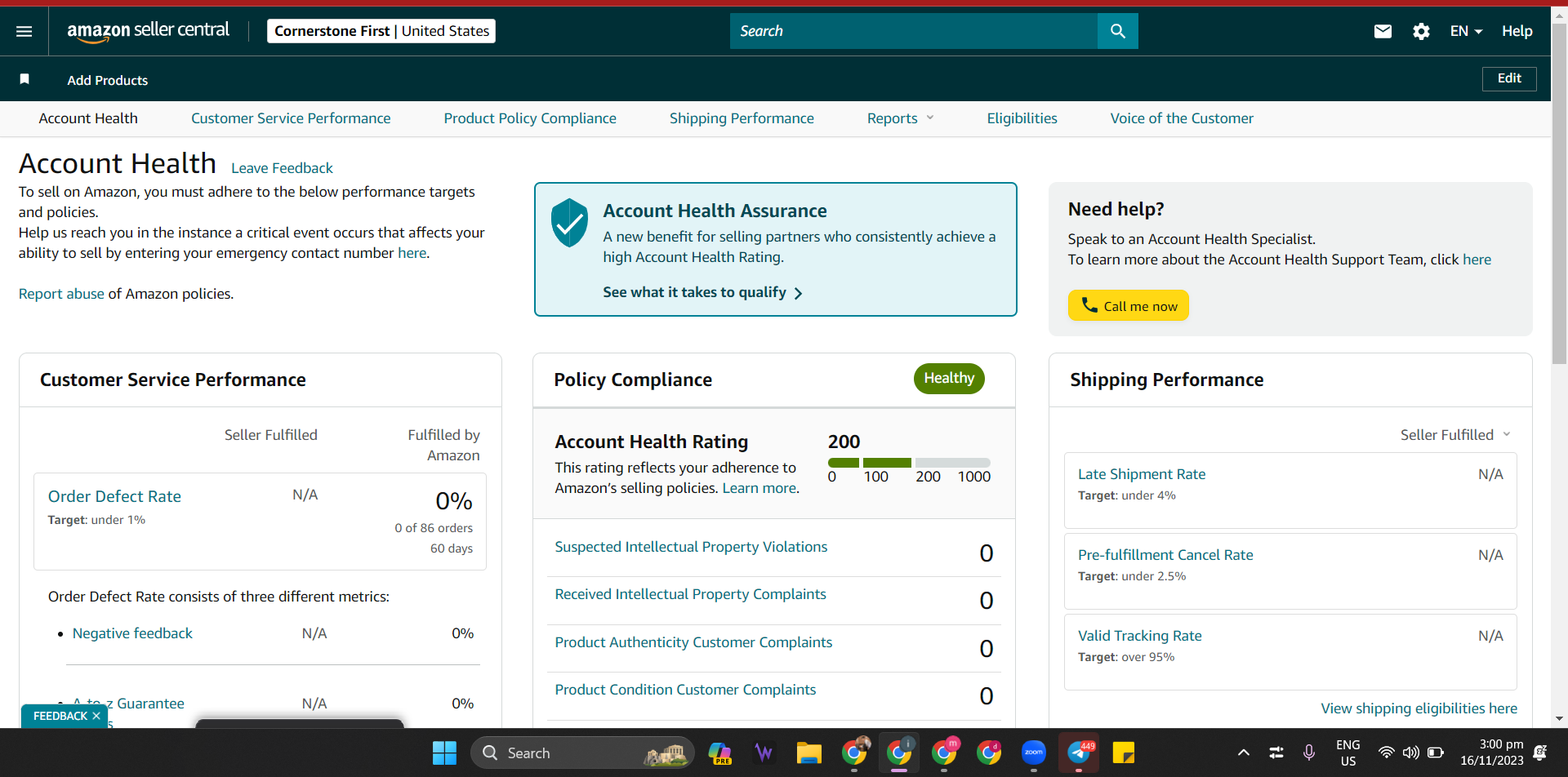Screen dimensions: 1568x777
Task: Click the Account Health Assurance shield icon
Action: (569, 222)
